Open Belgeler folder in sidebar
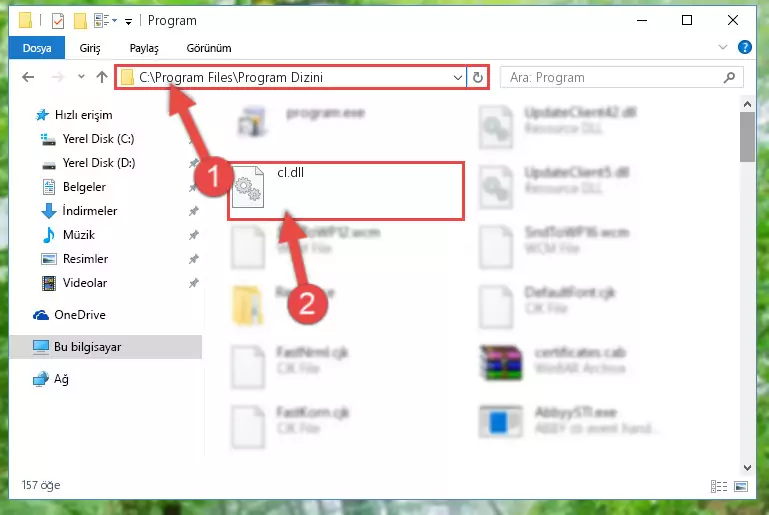 [x=84, y=187]
